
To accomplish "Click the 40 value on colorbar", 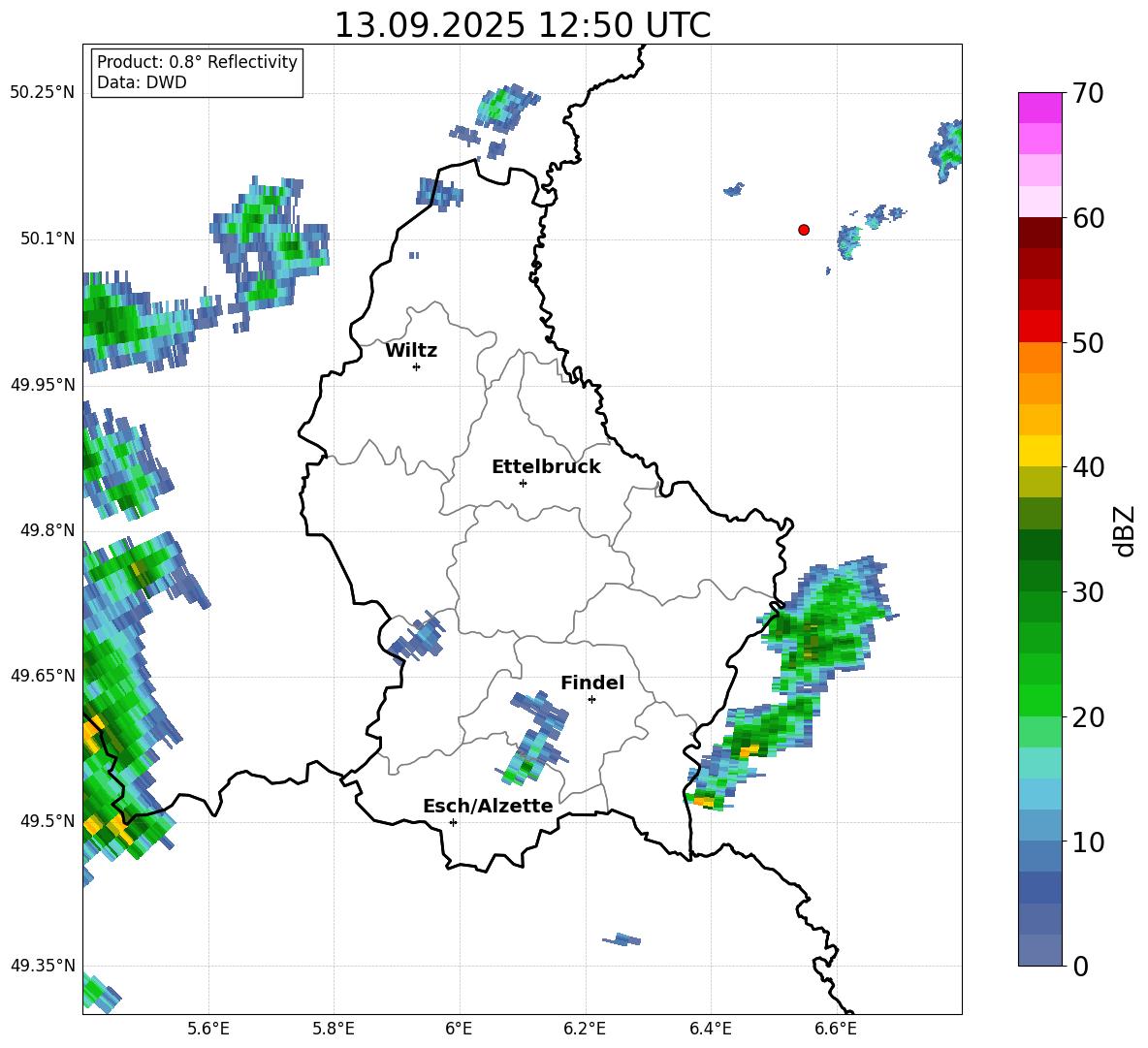I will tap(1087, 467).
